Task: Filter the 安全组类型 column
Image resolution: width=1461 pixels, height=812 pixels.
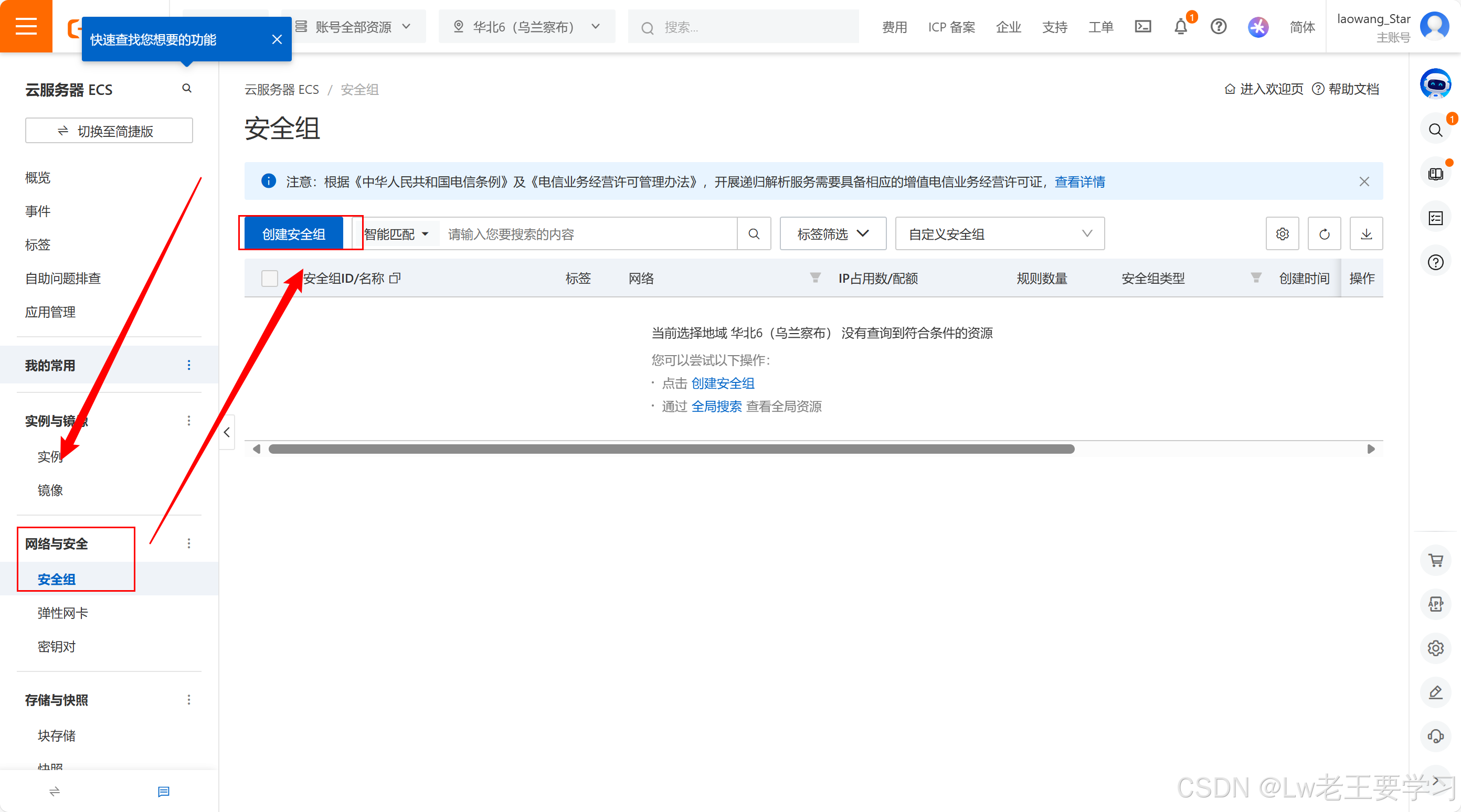Action: pyautogui.click(x=1256, y=277)
